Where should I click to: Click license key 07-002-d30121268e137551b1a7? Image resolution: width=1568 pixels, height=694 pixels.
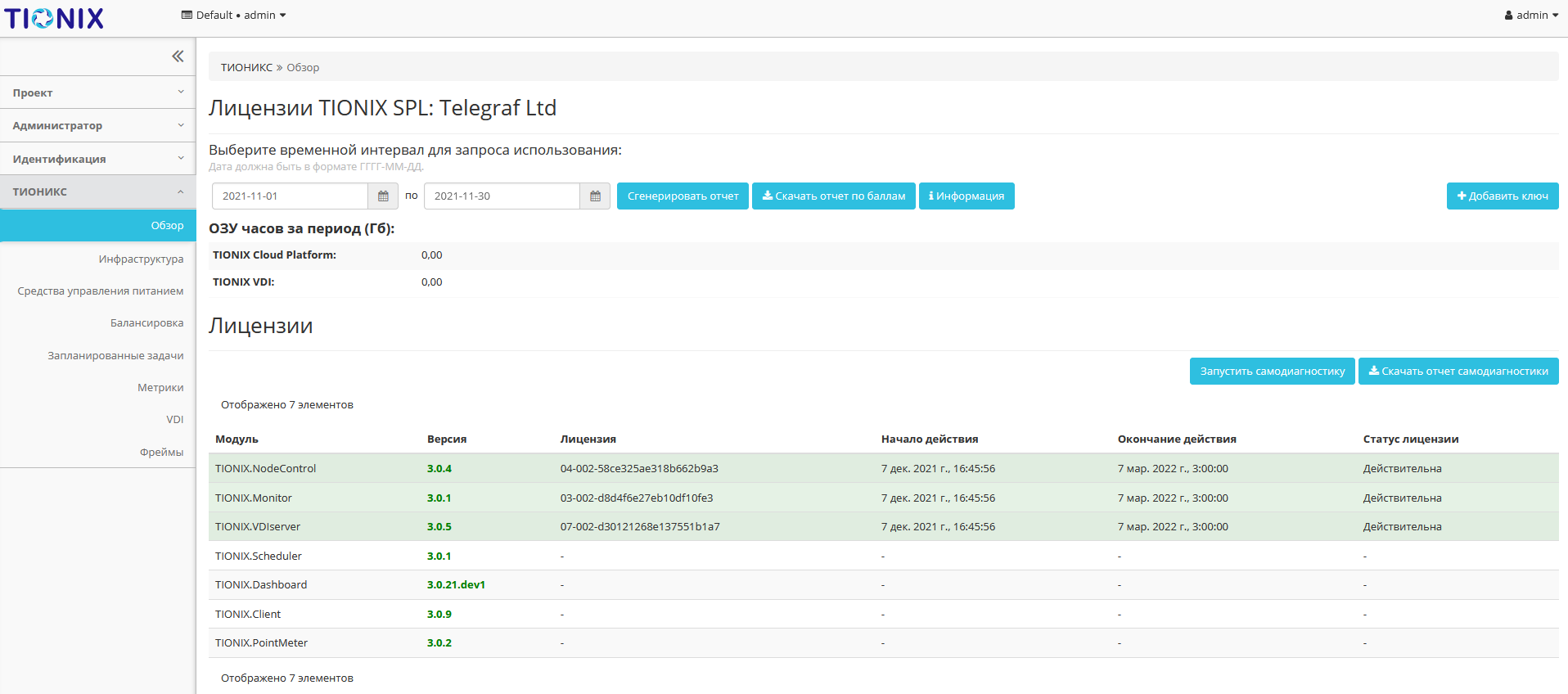[640, 526]
